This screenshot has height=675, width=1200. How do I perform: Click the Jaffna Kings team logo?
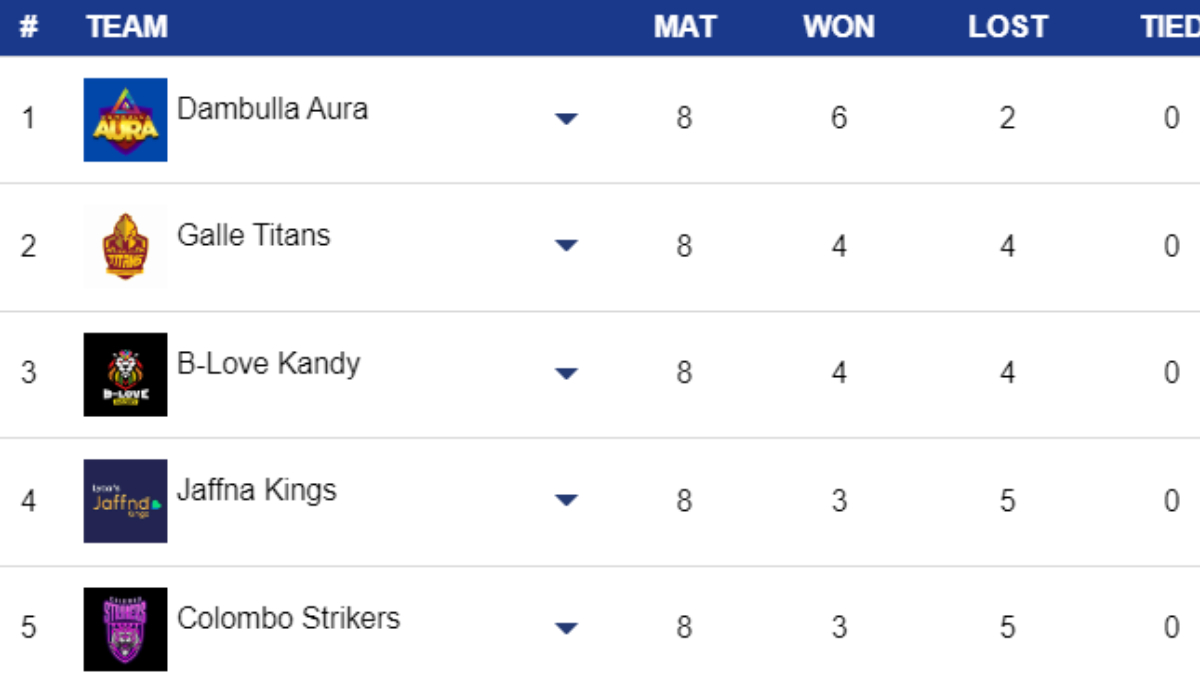125,501
